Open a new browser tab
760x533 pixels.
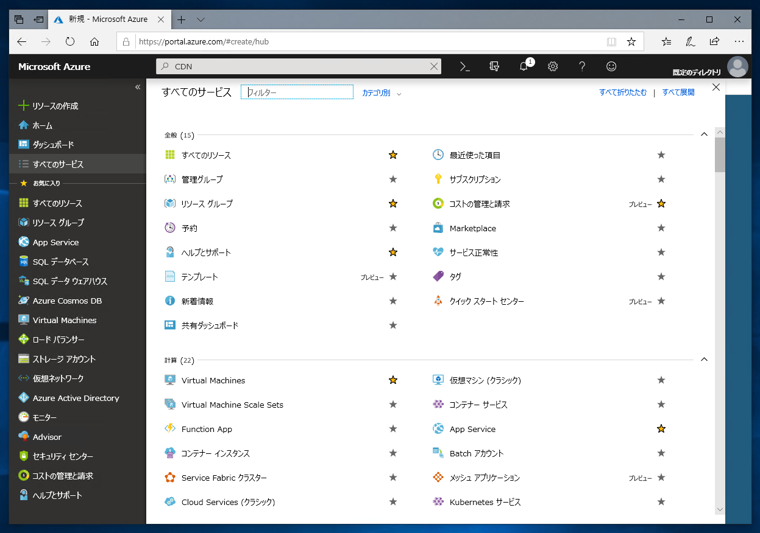click(181, 19)
